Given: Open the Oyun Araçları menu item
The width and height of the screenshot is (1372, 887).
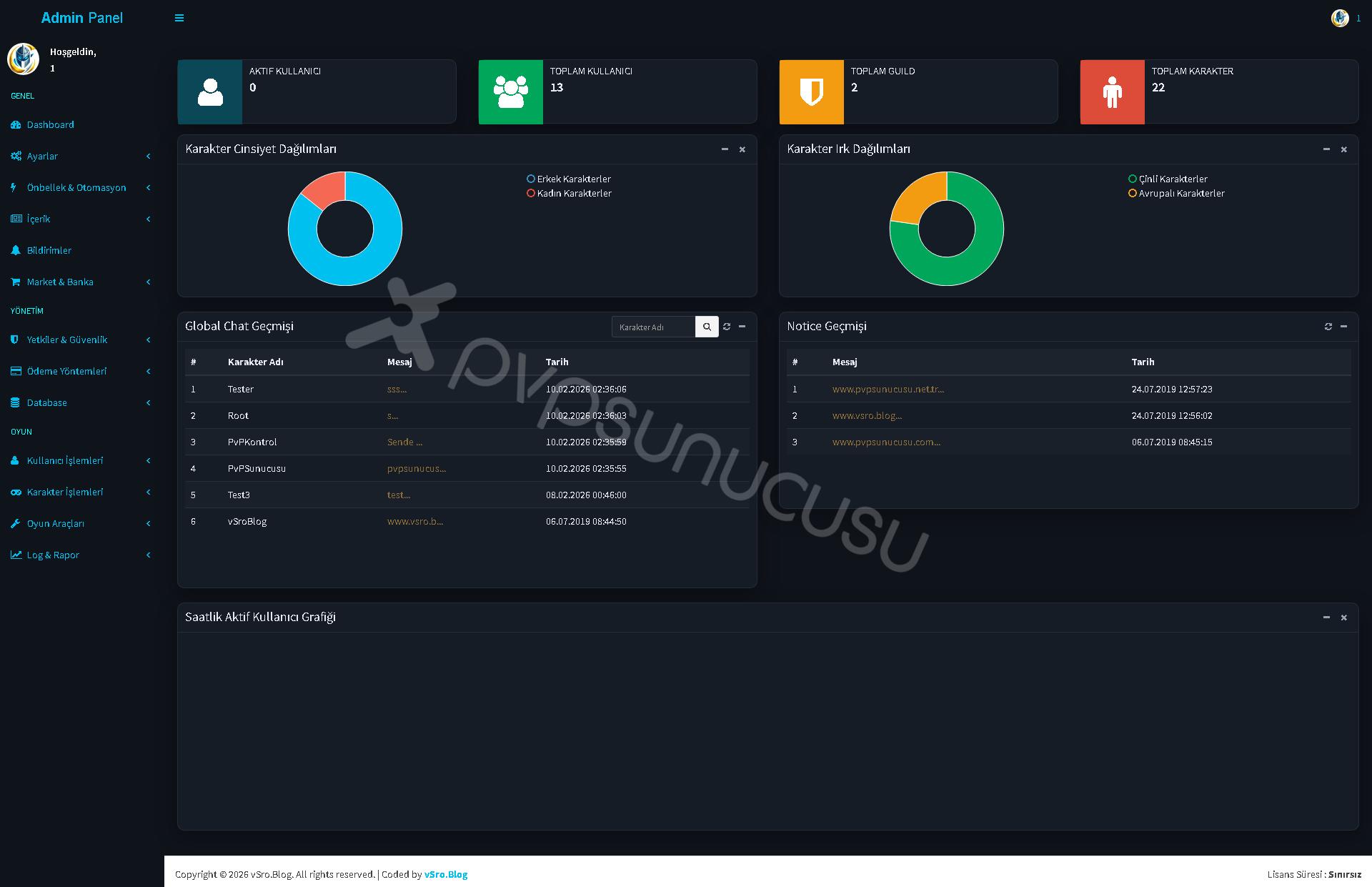Looking at the screenshot, I should (x=82, y=524).
